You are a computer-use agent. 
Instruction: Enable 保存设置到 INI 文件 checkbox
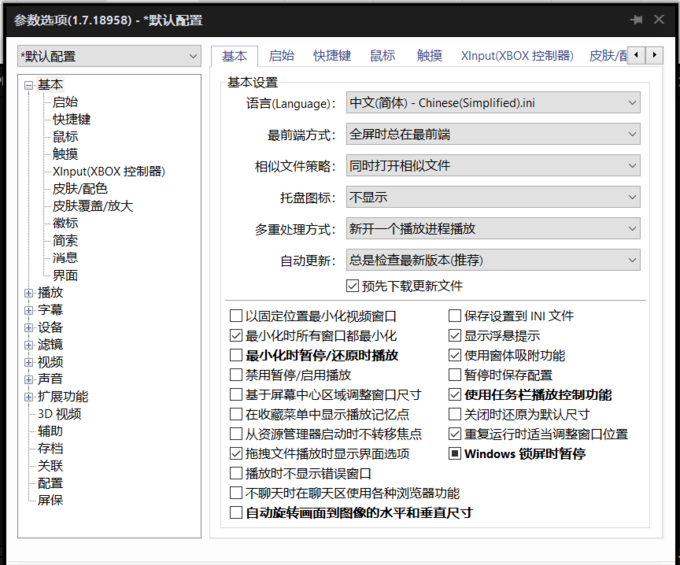coord(456,316)
